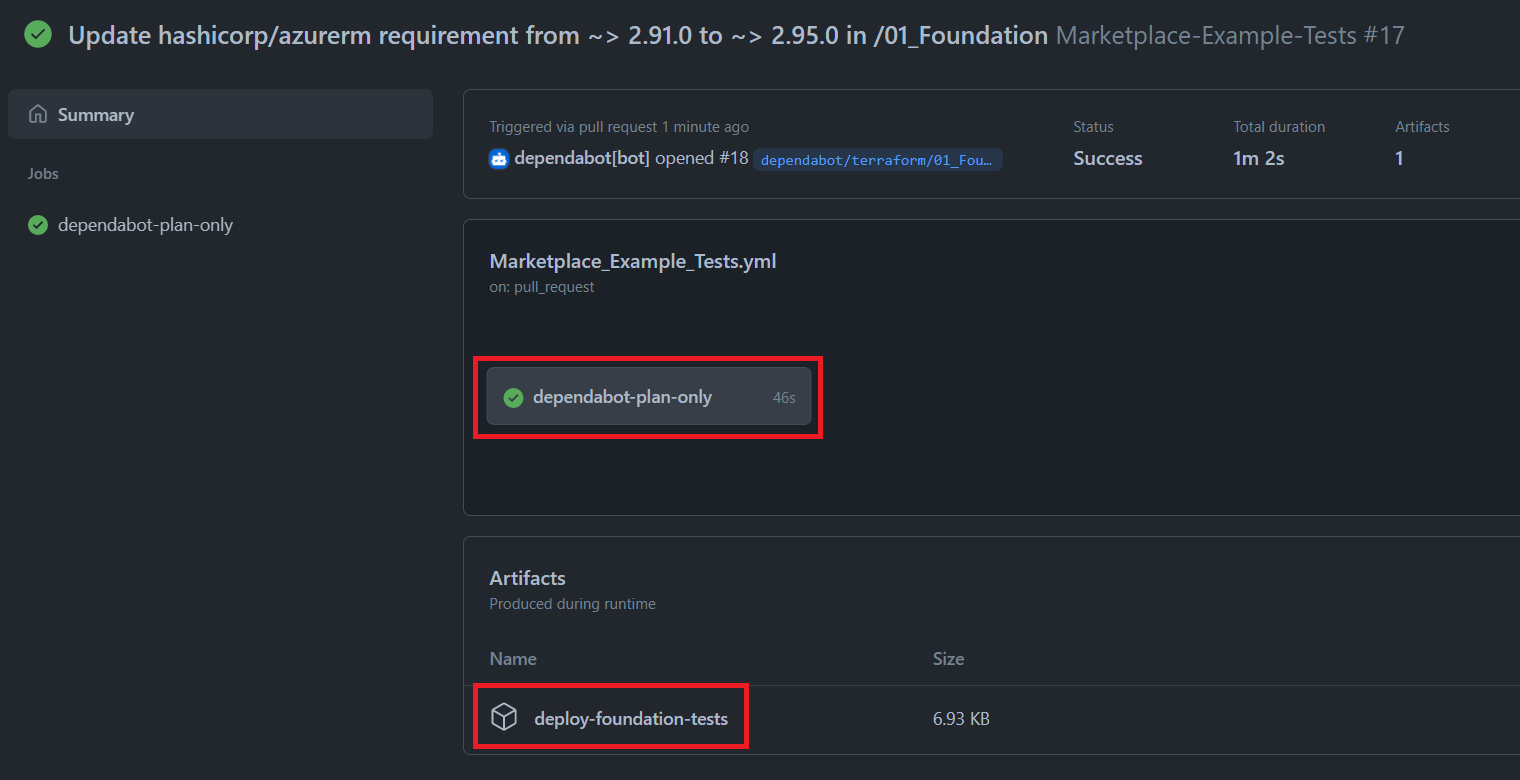Click the Status label above Success
Screen dimensions: 1520x780
[1093, 127]
